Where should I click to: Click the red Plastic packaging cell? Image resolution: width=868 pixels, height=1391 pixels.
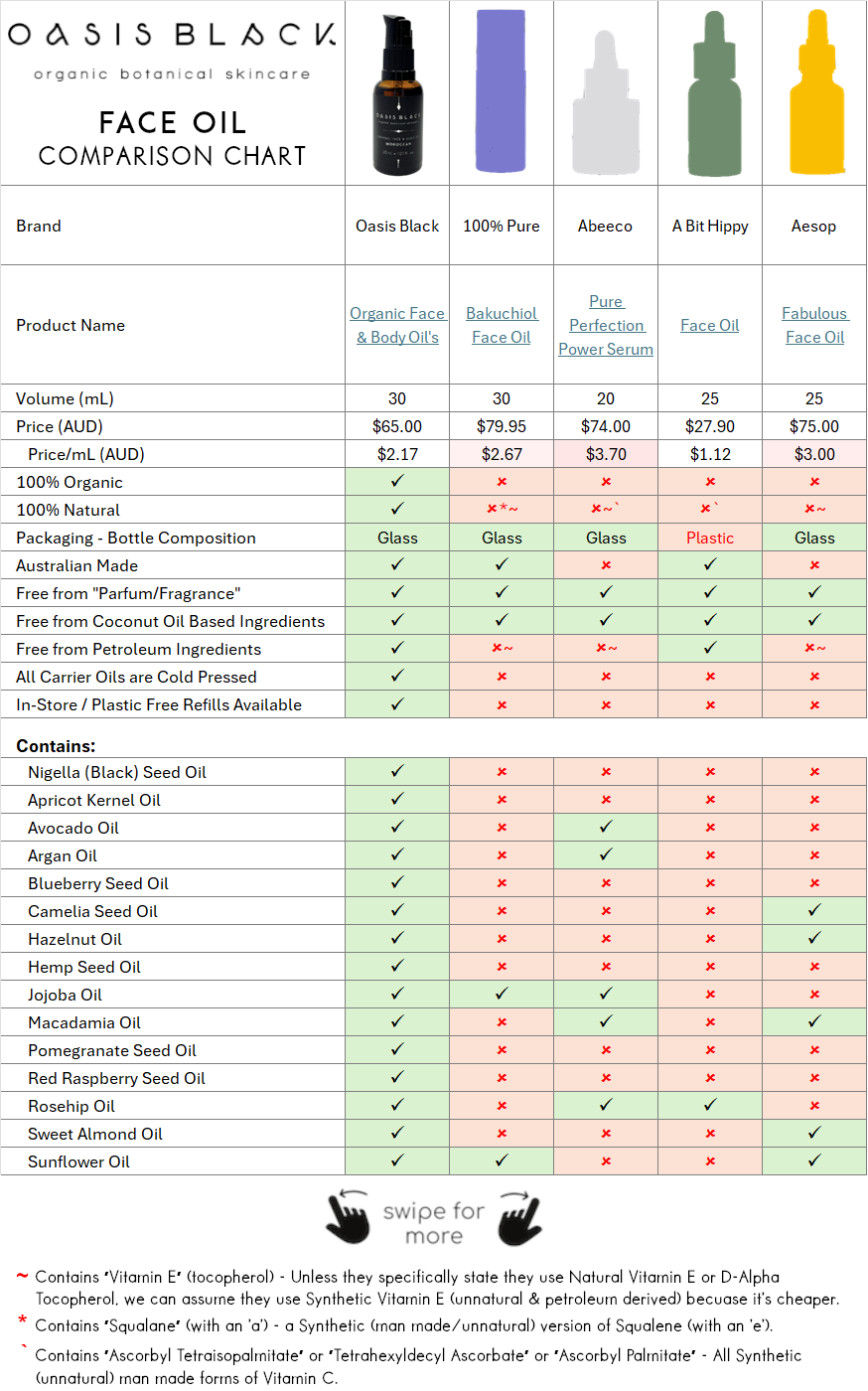point(709,538)
